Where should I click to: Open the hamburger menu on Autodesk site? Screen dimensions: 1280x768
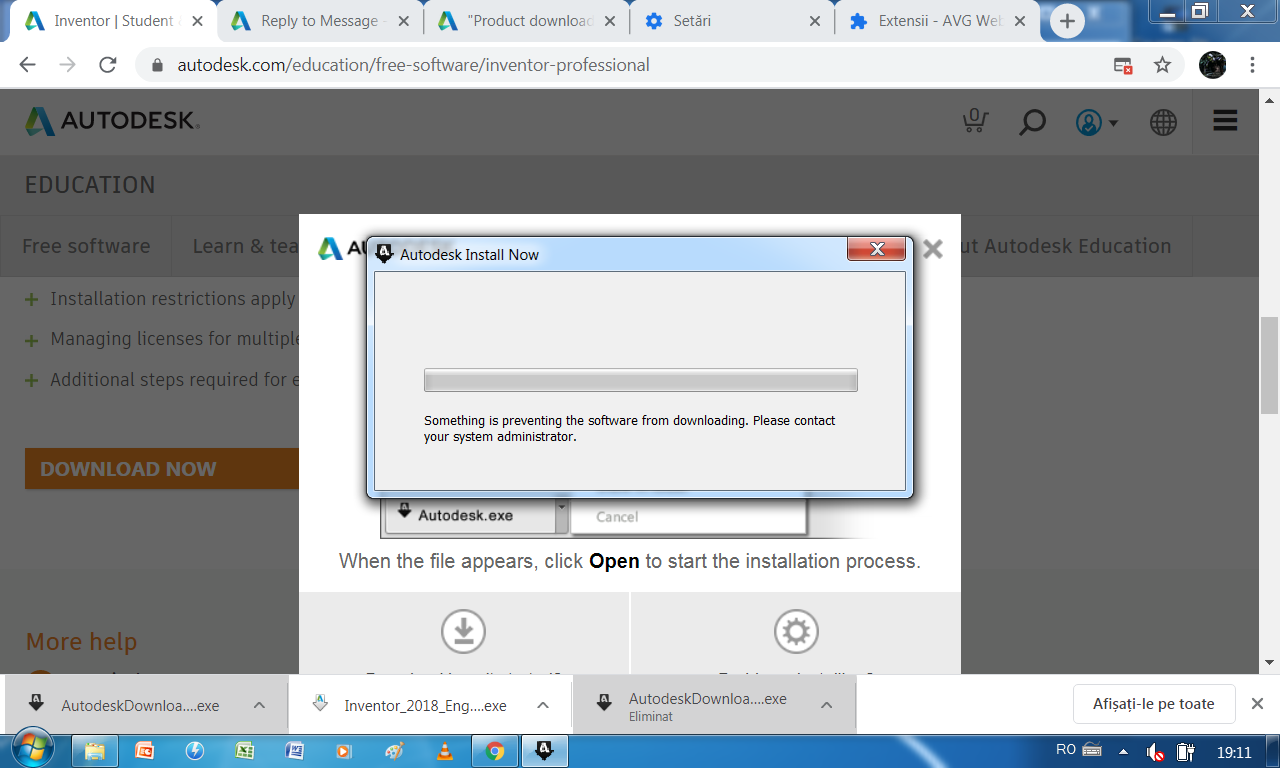coord(1225,121)
